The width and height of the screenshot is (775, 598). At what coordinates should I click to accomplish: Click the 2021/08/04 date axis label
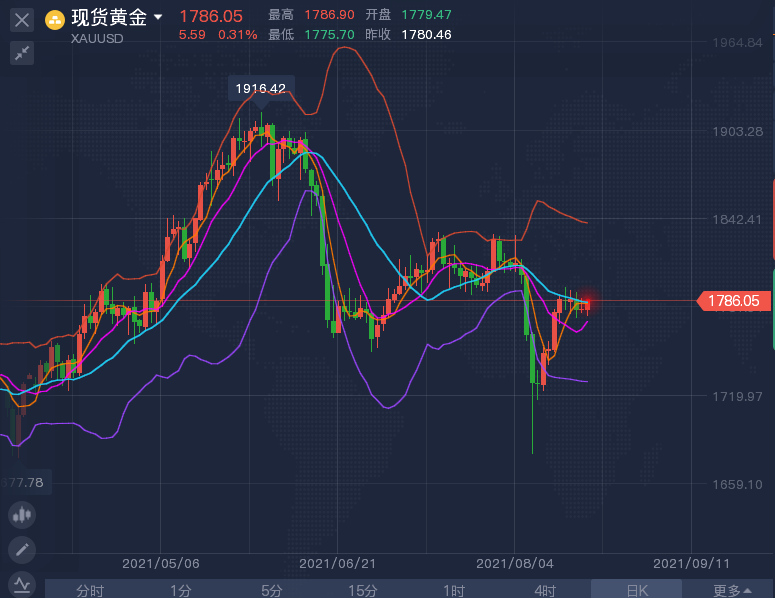point(515,563)
